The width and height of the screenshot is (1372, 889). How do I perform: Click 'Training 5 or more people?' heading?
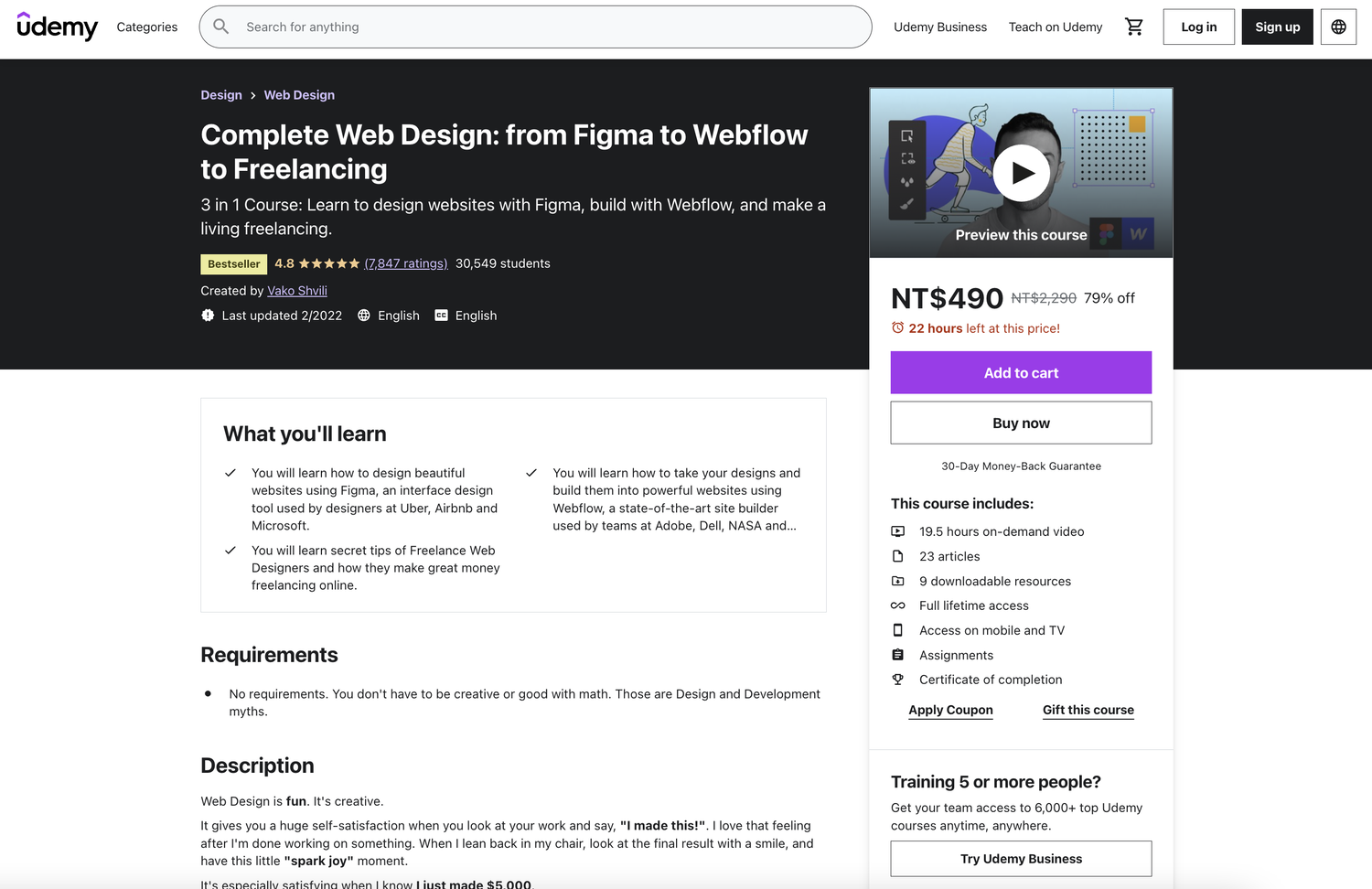[996, 782]
